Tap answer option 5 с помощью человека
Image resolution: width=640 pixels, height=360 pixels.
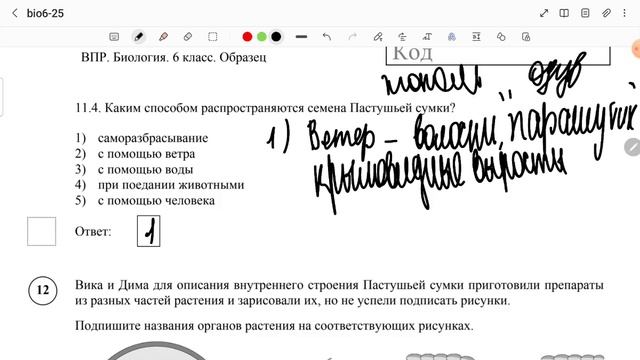coord(145,200)
